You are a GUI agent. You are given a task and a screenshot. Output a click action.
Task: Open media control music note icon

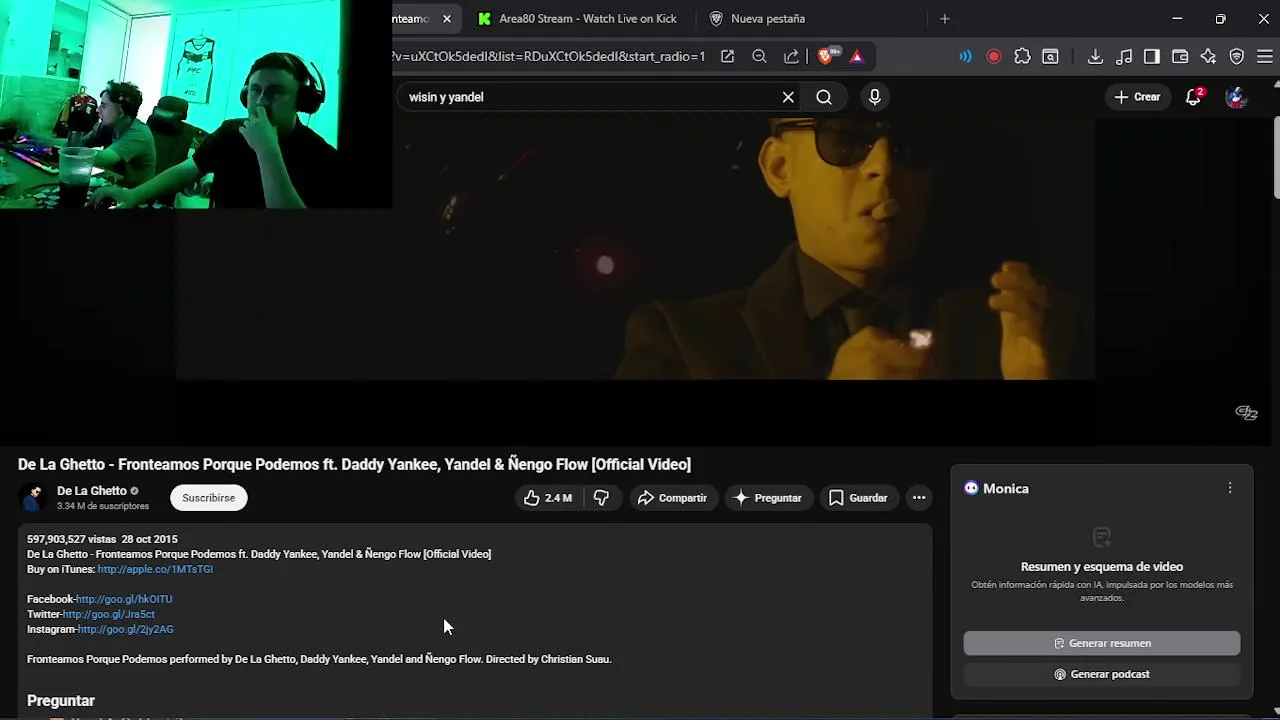(1124, 57)
